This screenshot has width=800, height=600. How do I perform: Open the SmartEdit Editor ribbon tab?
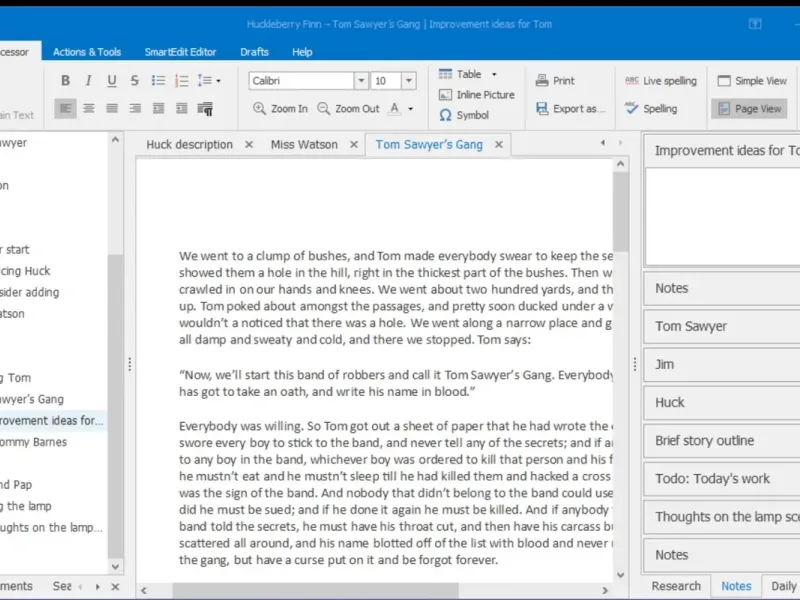180,52
